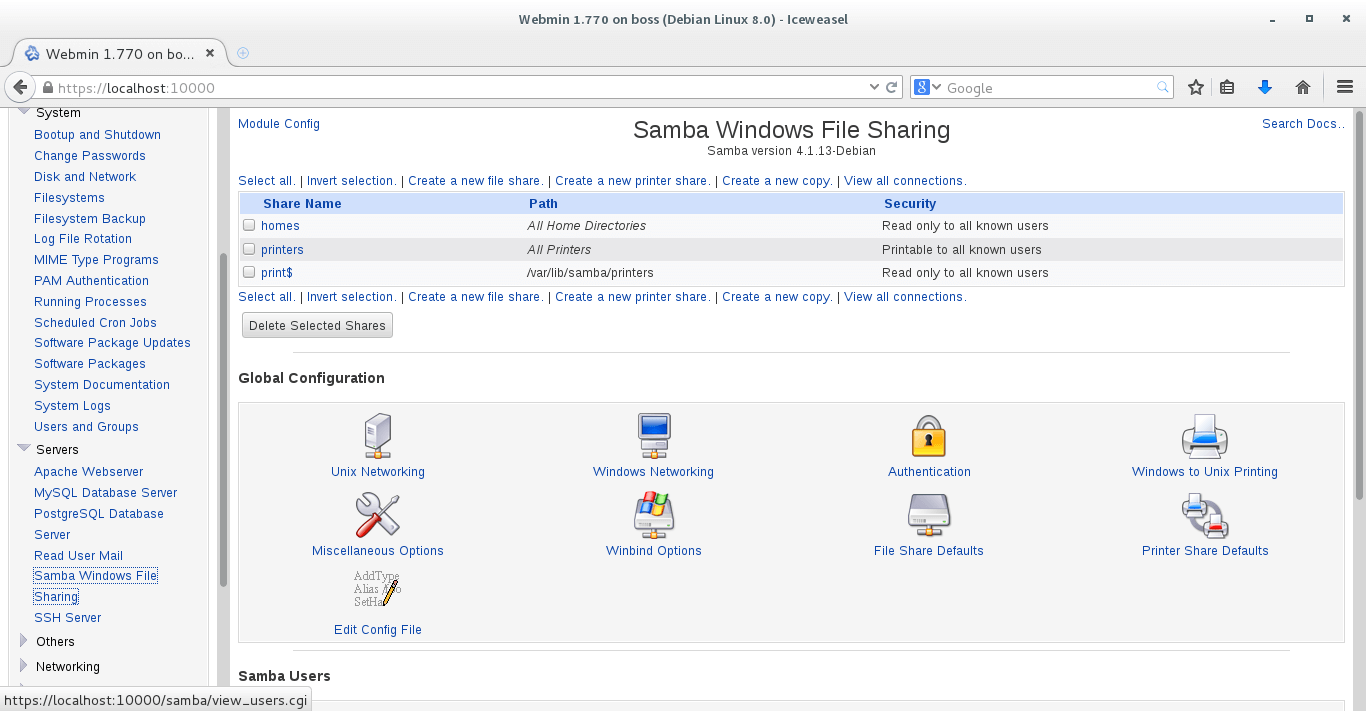Image resolution: width=1366 pixels, height=711 pixels.
Task: Open the Windows Networking monitor icon
Action: (x=653, y=436)
